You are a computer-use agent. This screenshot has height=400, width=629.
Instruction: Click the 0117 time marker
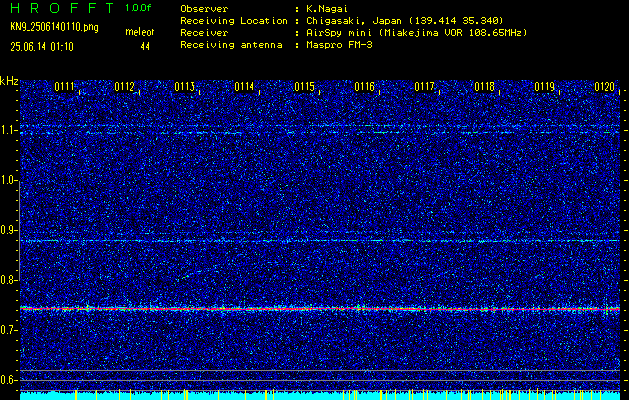coord(424,87)
